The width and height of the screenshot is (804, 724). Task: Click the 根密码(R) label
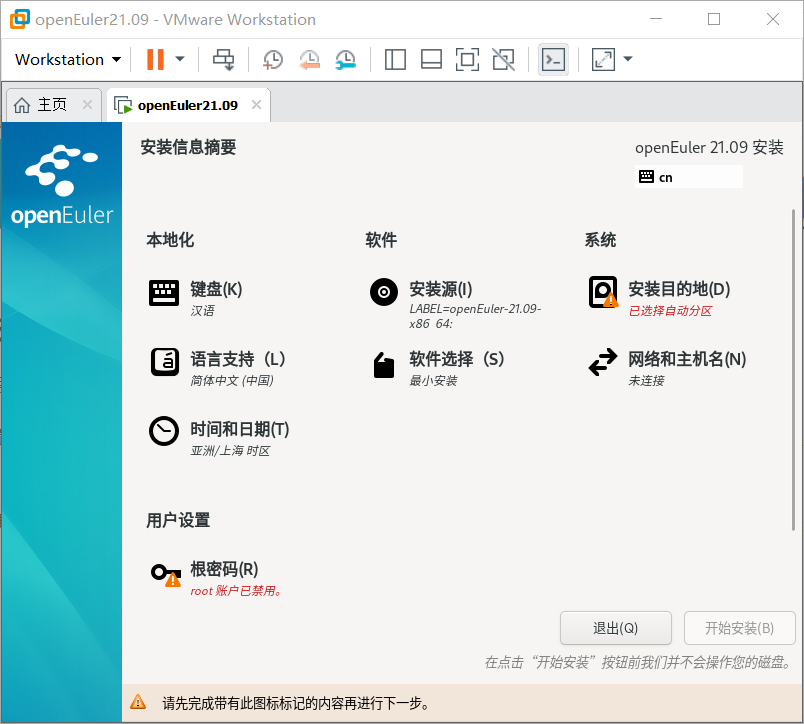click(x=224, y=569)
